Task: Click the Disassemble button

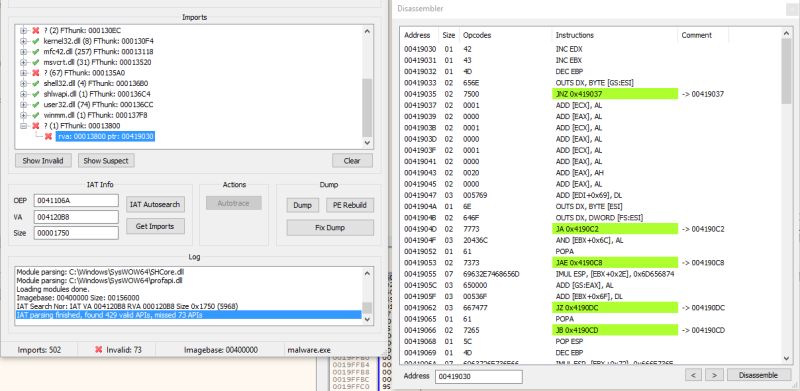Action: pos(759,375)
